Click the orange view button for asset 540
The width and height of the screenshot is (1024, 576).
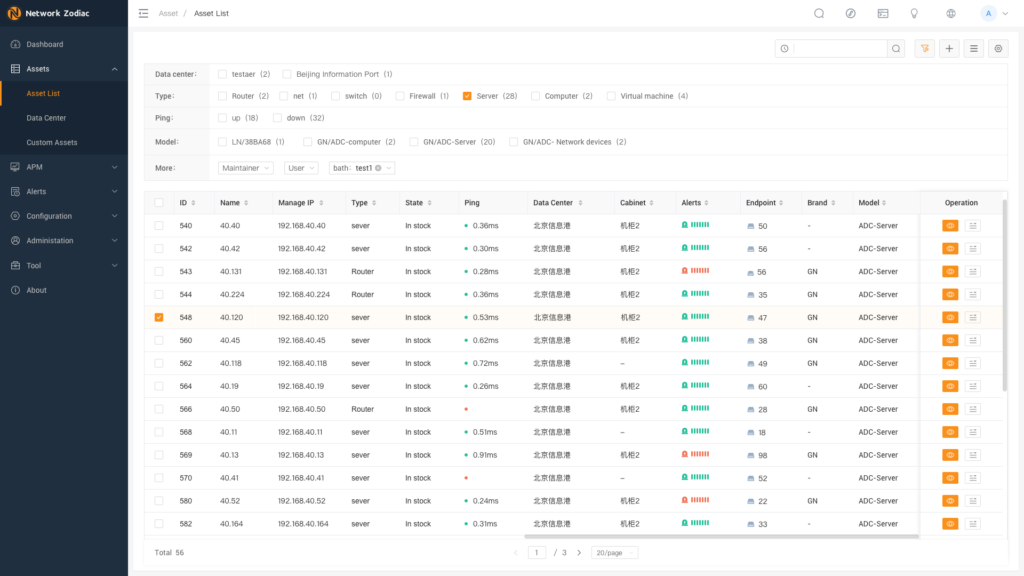[950, 225]
